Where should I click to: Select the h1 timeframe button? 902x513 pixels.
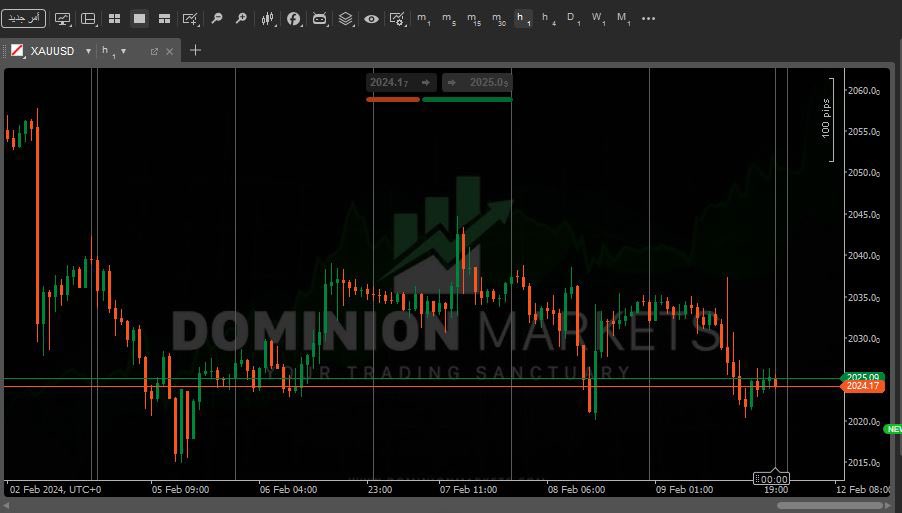(523, 19)
